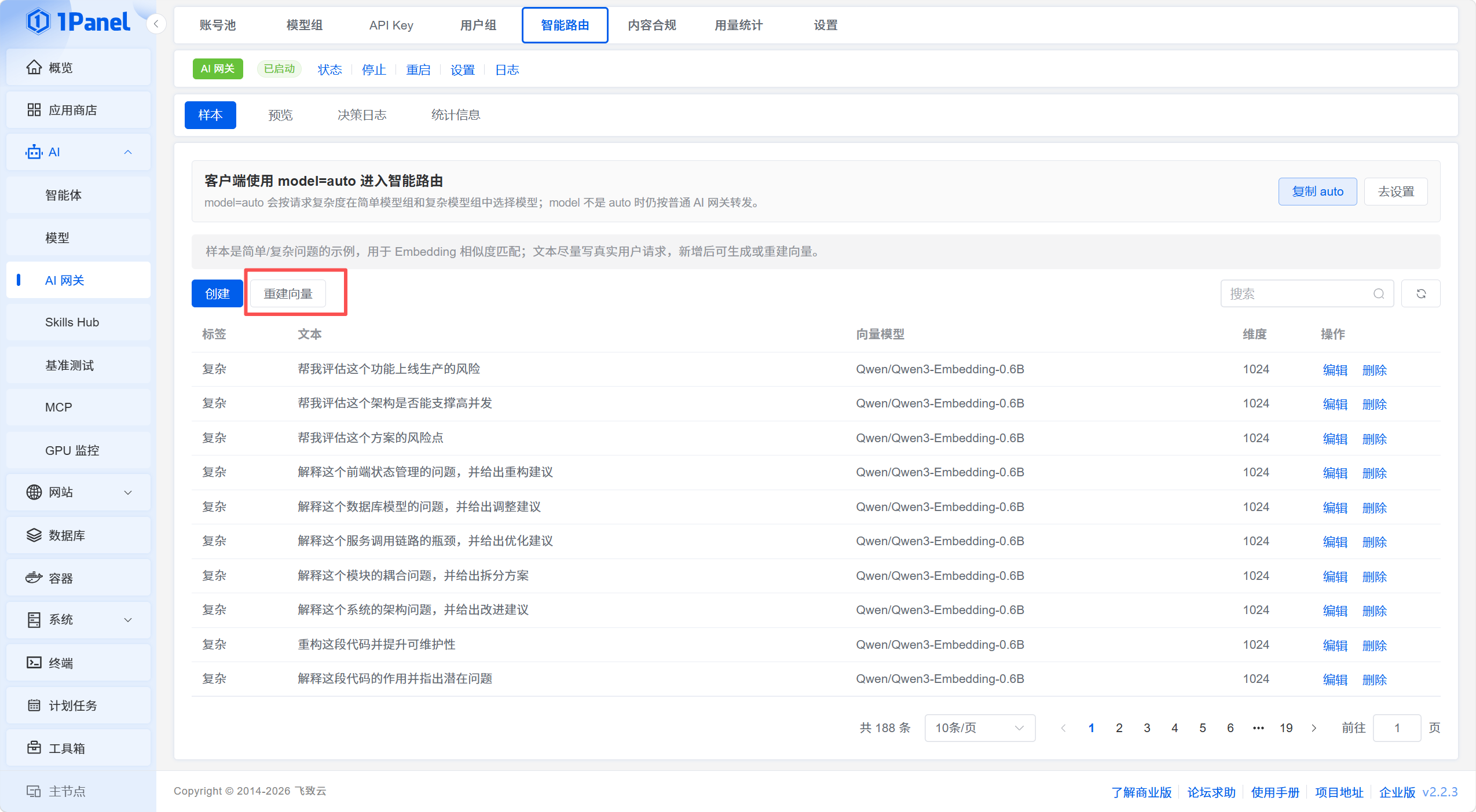
Task: Expand the 系统 menu chevron
Action: tap(128, 620)
